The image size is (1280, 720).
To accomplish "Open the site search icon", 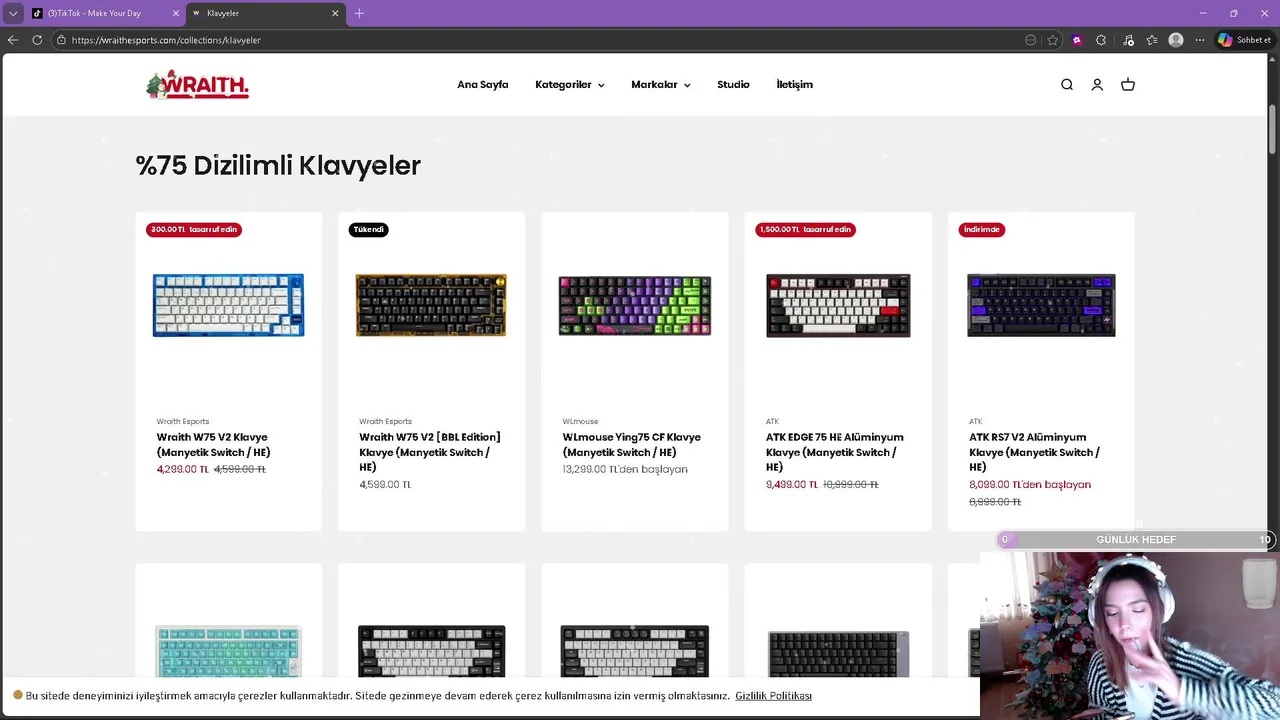I will 1067,85.
